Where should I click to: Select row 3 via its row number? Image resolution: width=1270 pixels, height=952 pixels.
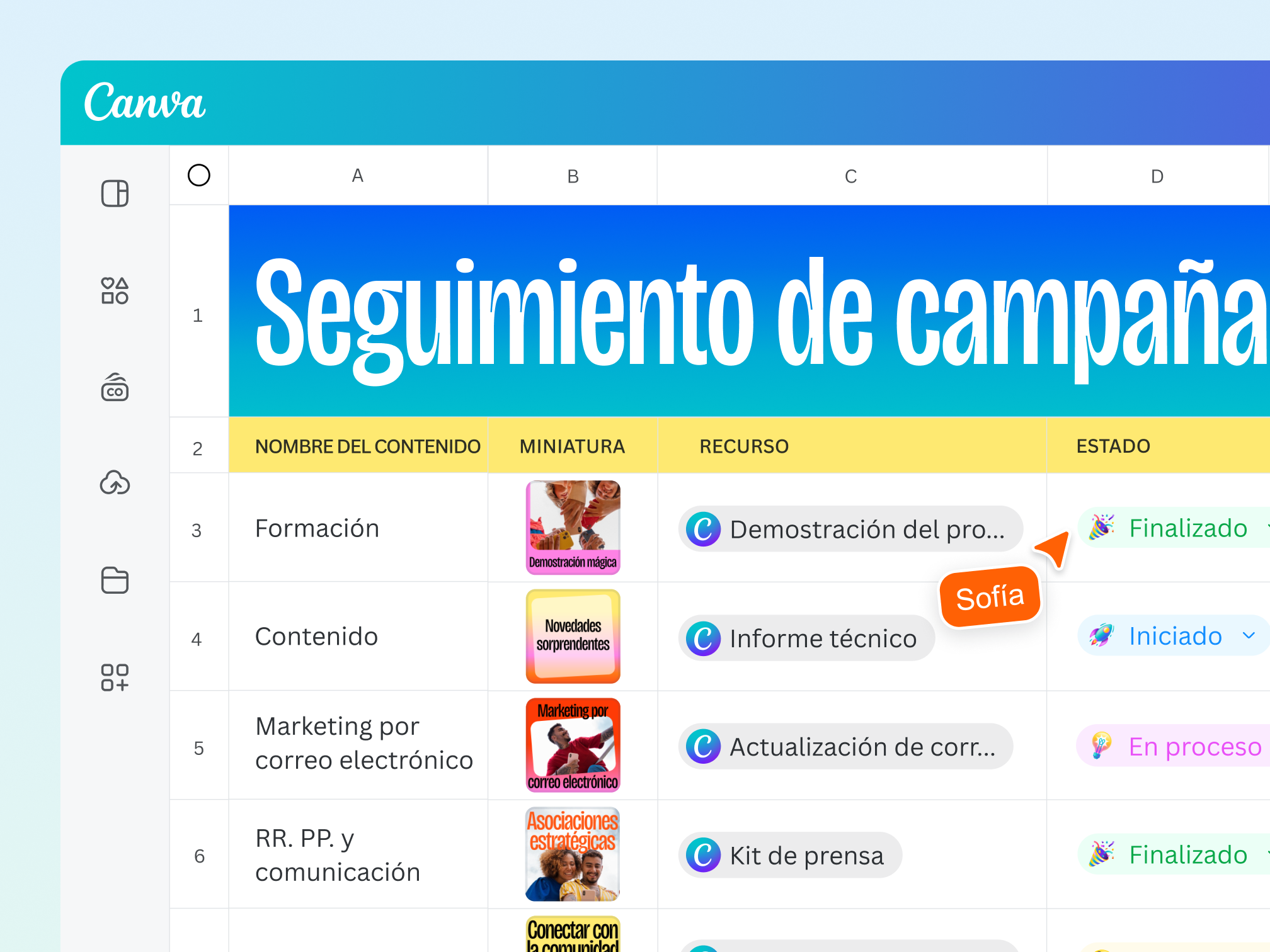(198, 528)
